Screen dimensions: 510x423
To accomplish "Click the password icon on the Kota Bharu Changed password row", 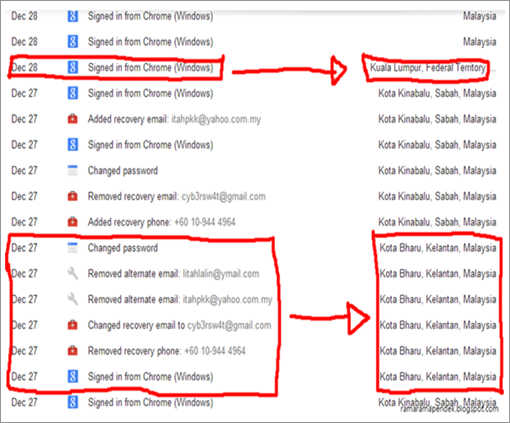I will click(x=73, y=248).
